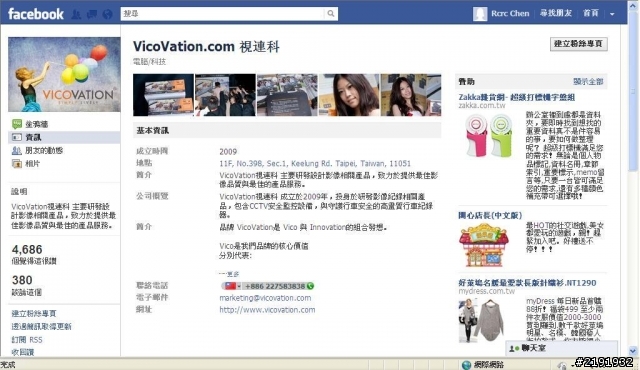Screen dimensions: 640x370
Task: Open messages icon in top bar
Action: [92, 14]
